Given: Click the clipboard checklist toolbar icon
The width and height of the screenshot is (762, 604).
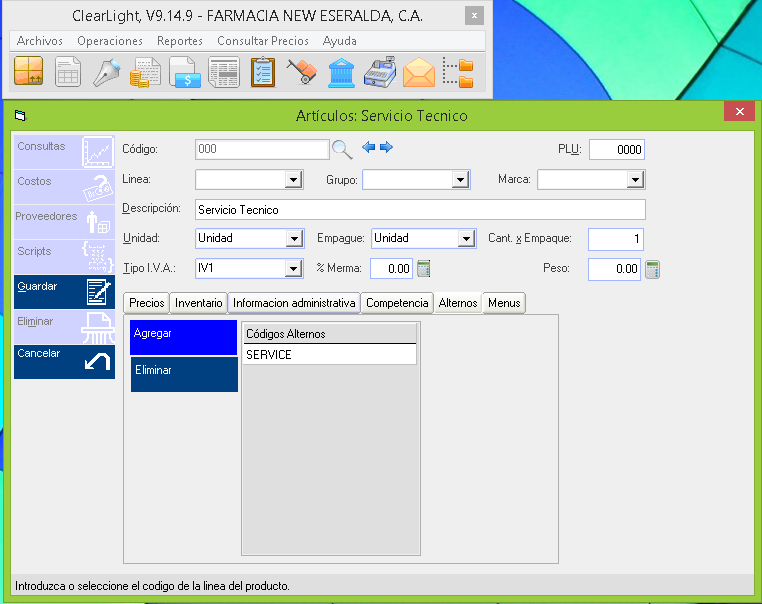Looking at the screenshot, I should pyautogui.click(x=263, y=73).
